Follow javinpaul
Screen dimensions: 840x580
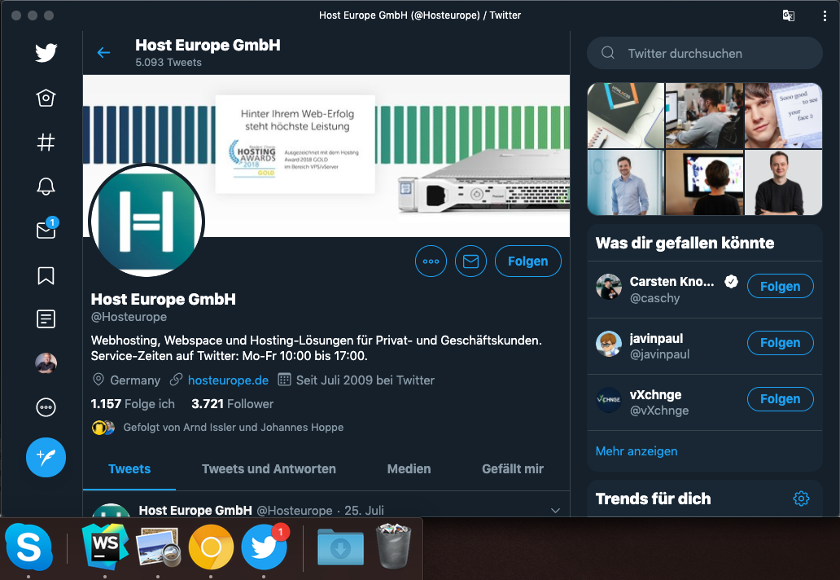[x=780, y=343]
